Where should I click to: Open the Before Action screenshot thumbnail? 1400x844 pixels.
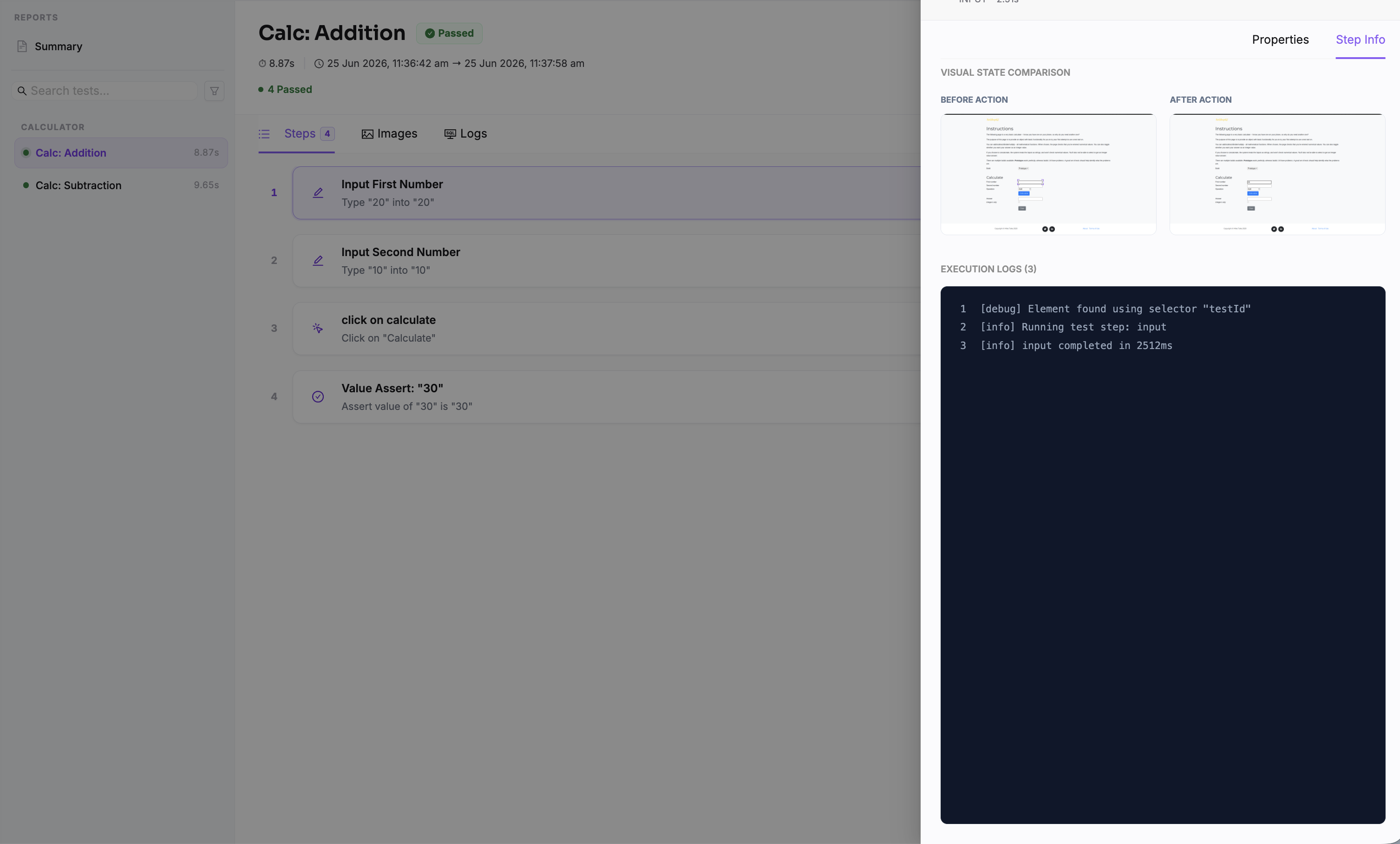coord(1048,174)
